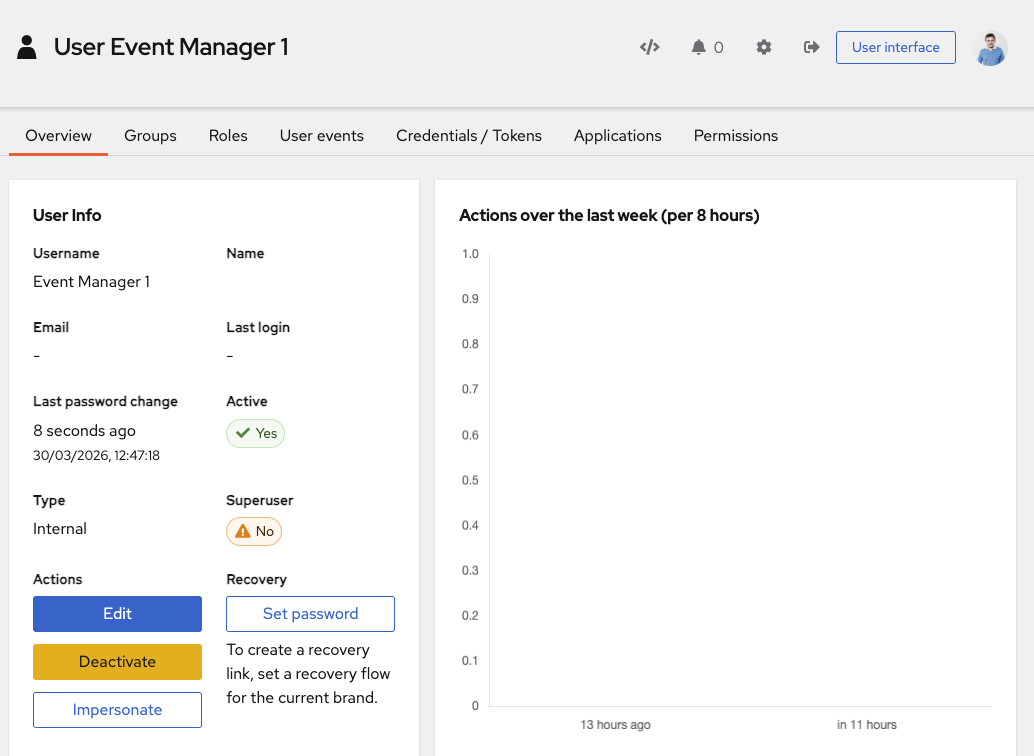This screenshot has height=756, width=1034.
Task: Click the user silhouette icon beside title
Action: tap(27, 47)
